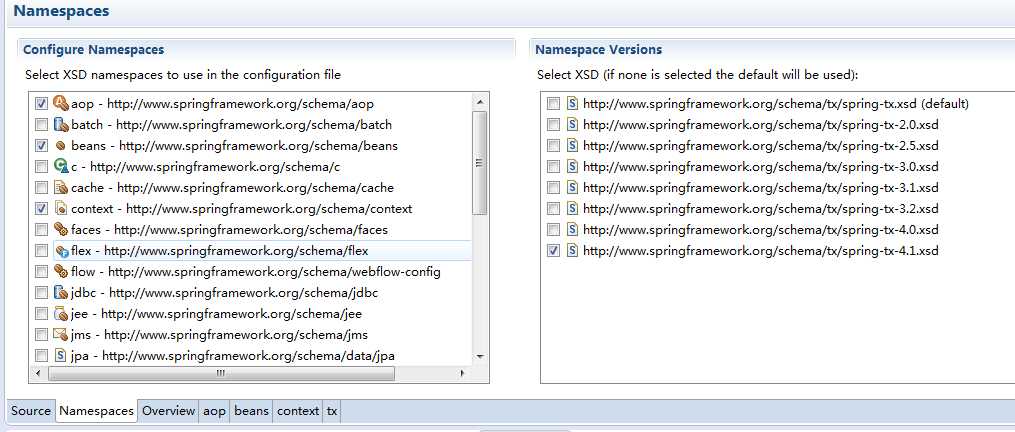Click namespace list vertical scrollbar thumb

pyautogui.click(x=480, y=162)
